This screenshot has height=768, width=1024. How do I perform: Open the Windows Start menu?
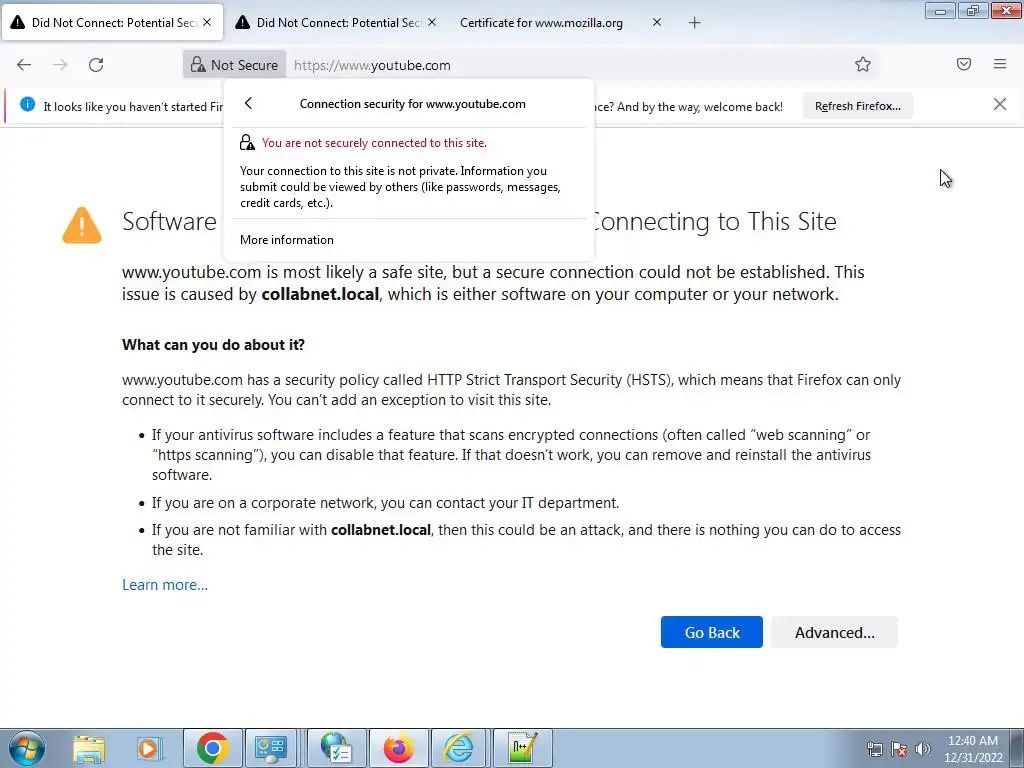[27, 748]
